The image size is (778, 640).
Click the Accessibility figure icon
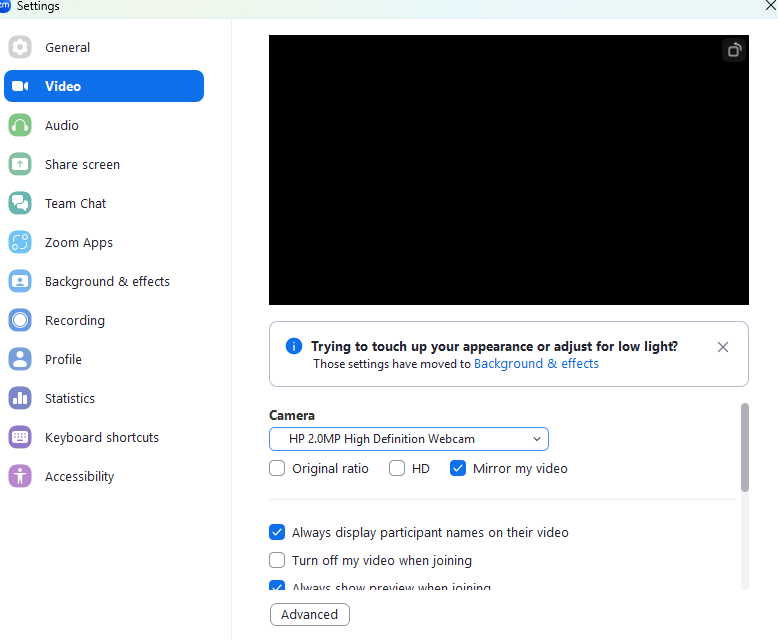pos(20,476)
